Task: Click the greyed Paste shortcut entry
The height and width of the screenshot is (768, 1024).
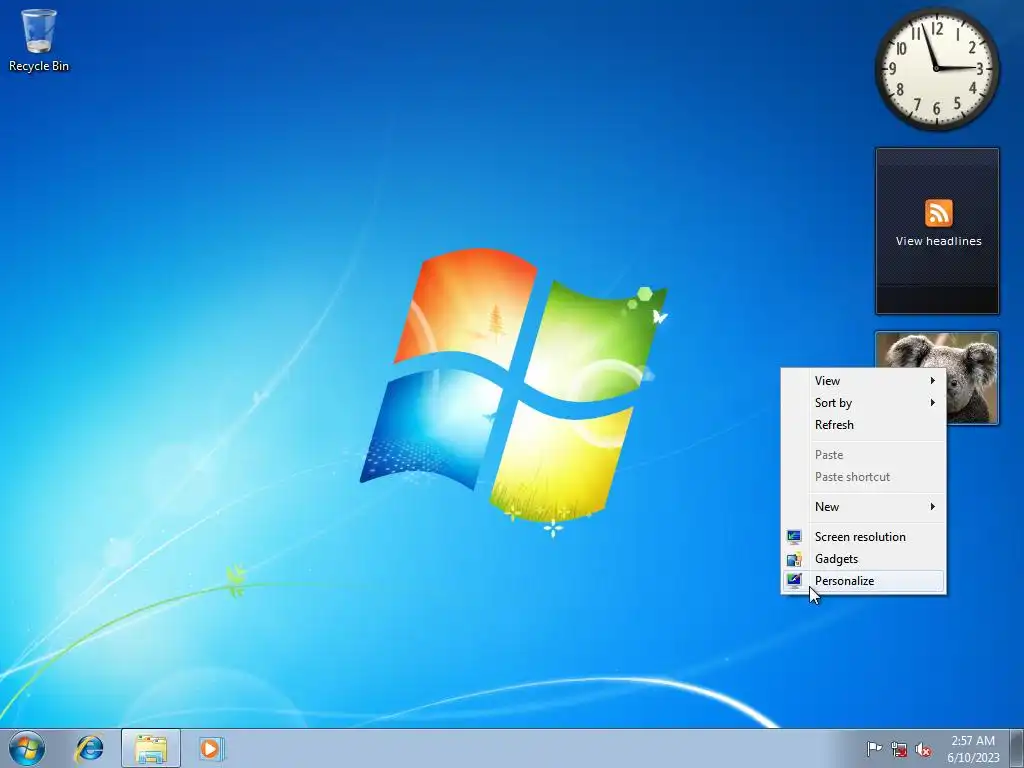Action: [863, 477]
